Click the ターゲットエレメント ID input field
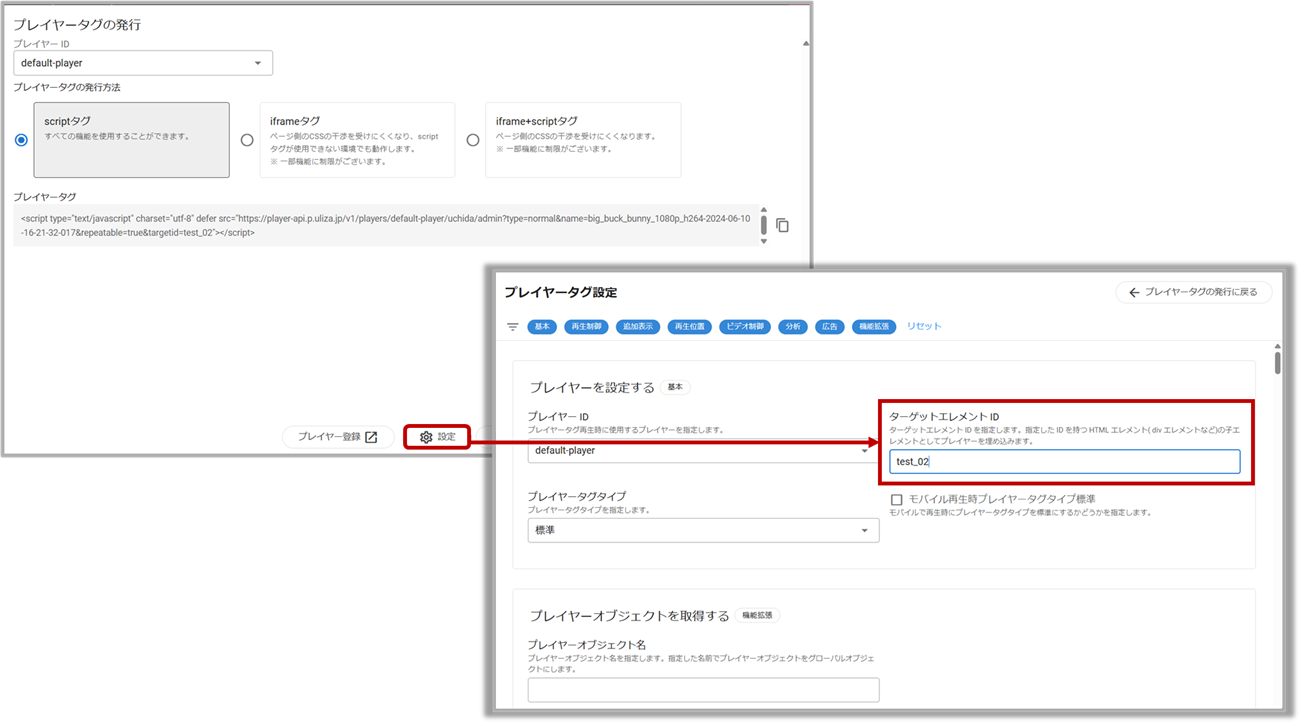The width and height of the screenshot is (1301, 724). click(x=1064, y=461)
